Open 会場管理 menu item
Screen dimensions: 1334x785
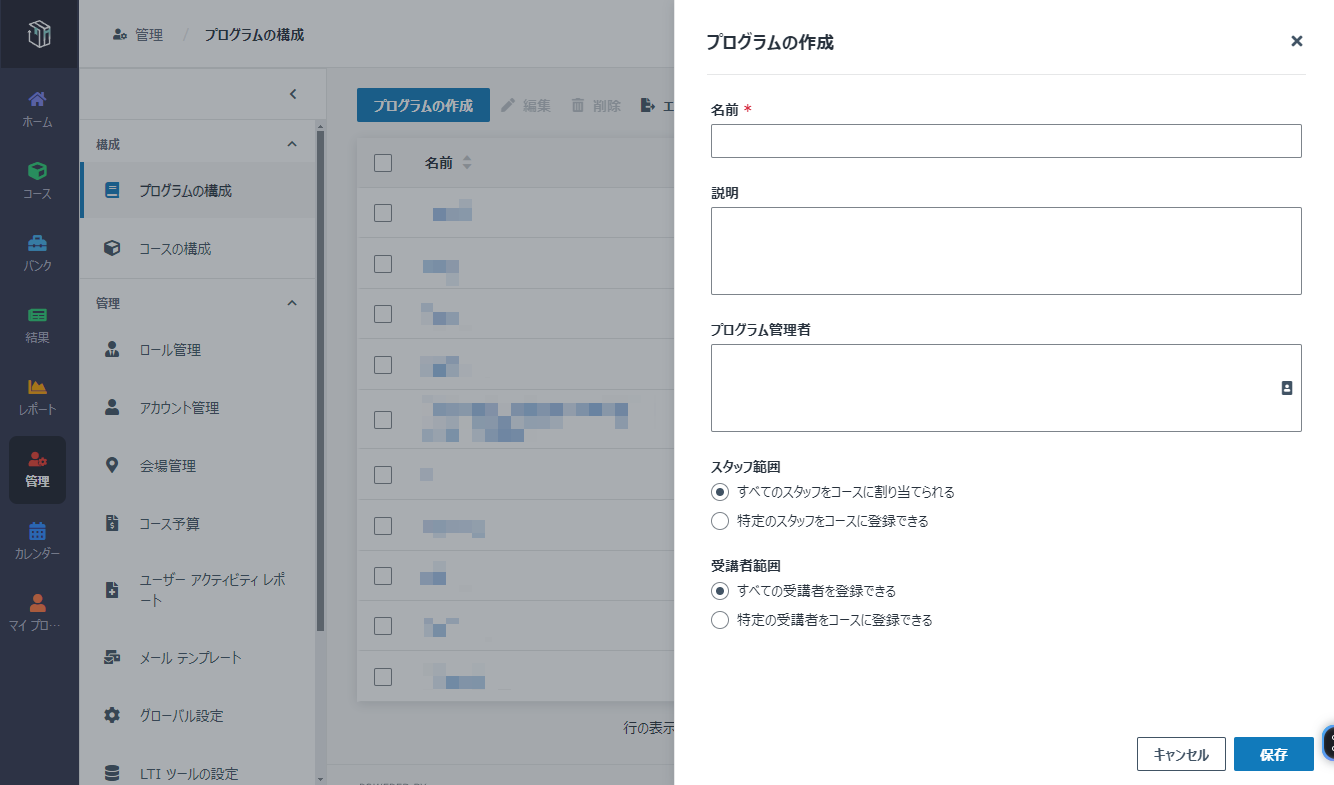click(x=198, y=466)
